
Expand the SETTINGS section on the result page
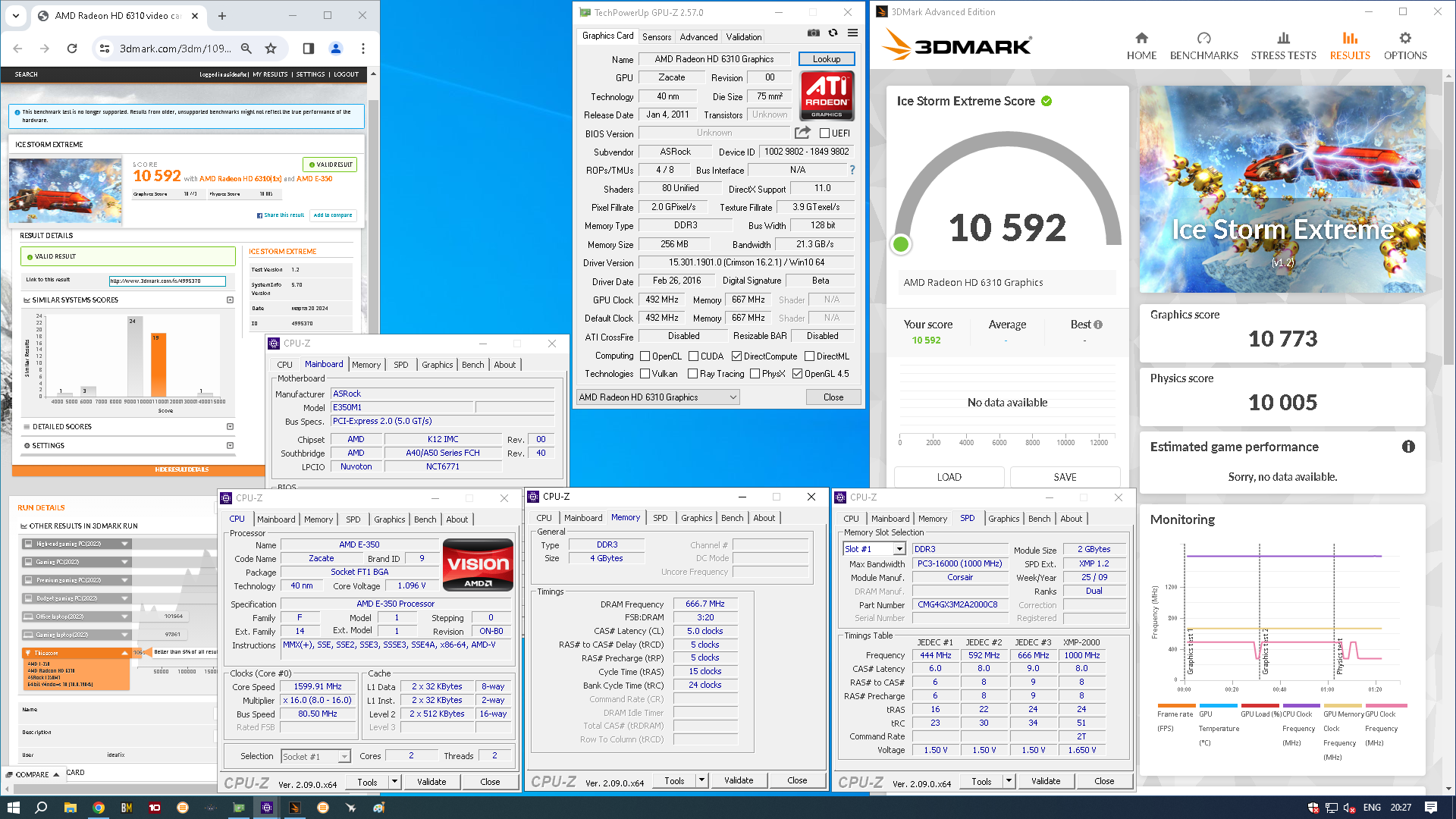[x=230, y=446]
